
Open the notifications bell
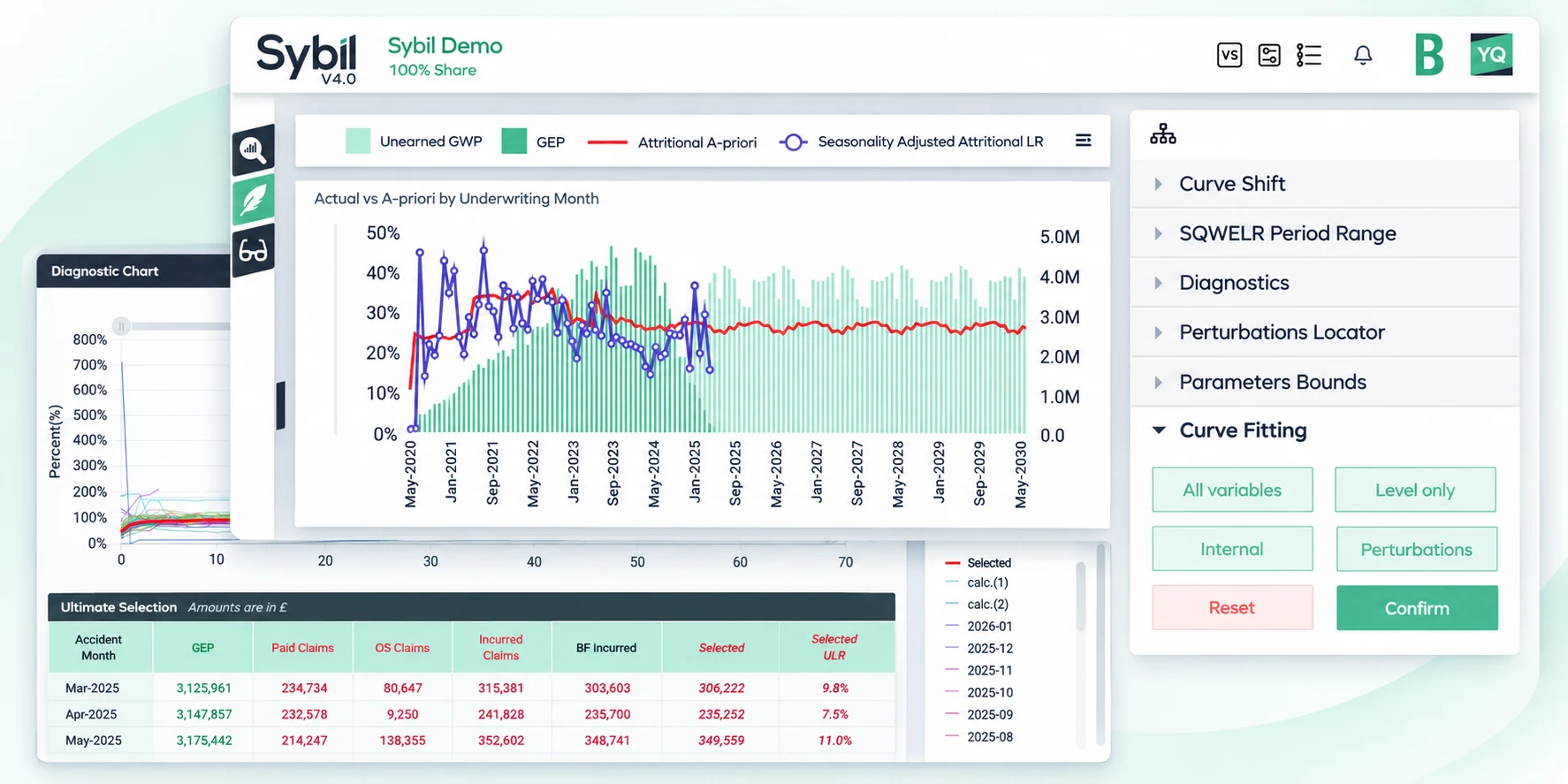1363,55
